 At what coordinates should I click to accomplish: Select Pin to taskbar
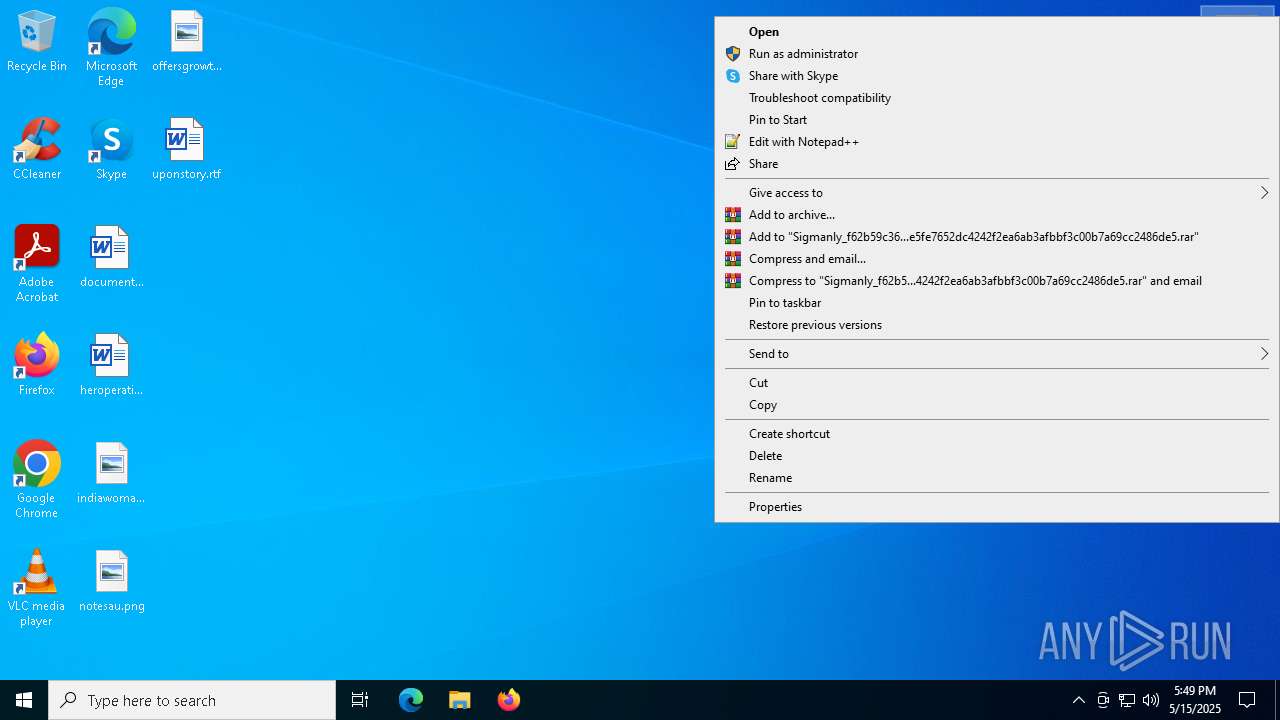(997, 303)
